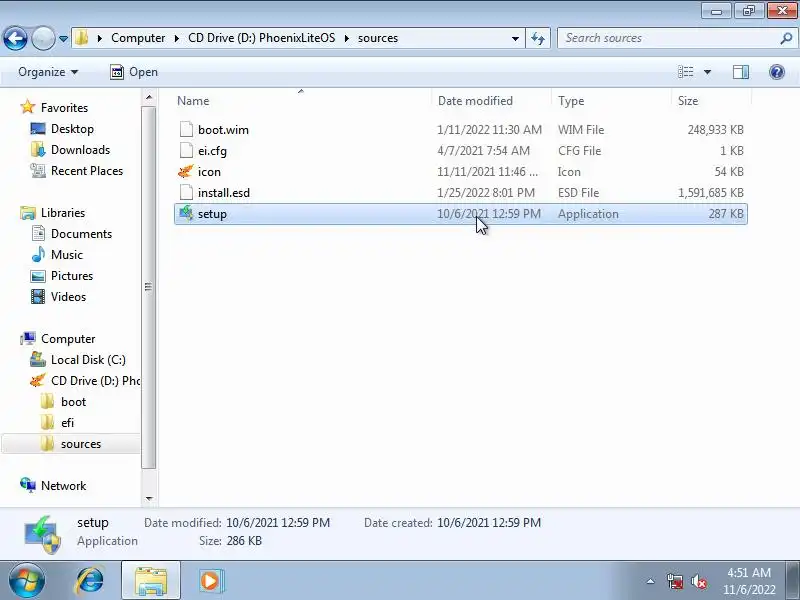Select CD Drive (D:) in the navigation tree
800x600 pixels.
[x=95, y=381]
